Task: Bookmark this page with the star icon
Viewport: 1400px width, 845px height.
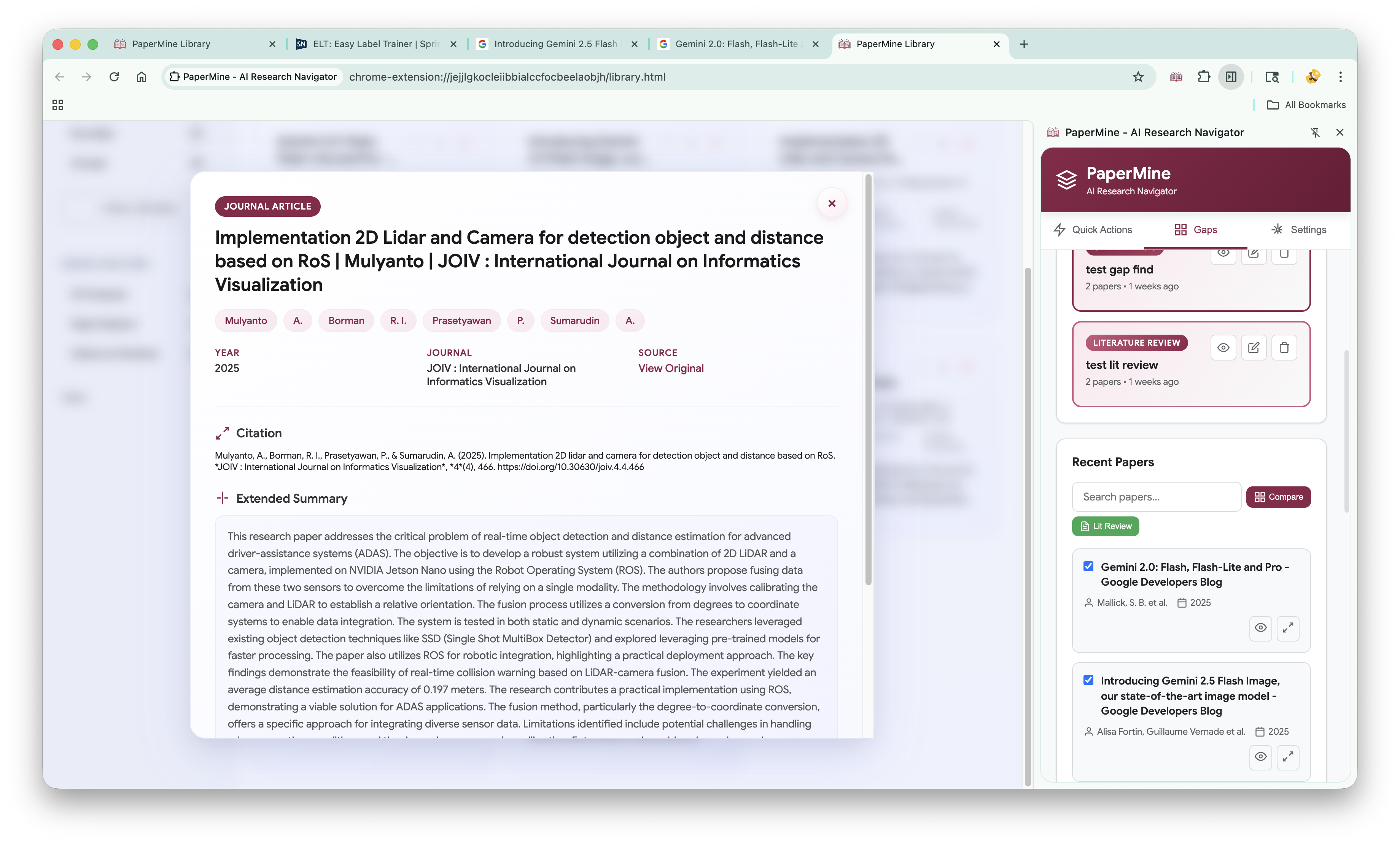Action: (x=1137, y=77)
